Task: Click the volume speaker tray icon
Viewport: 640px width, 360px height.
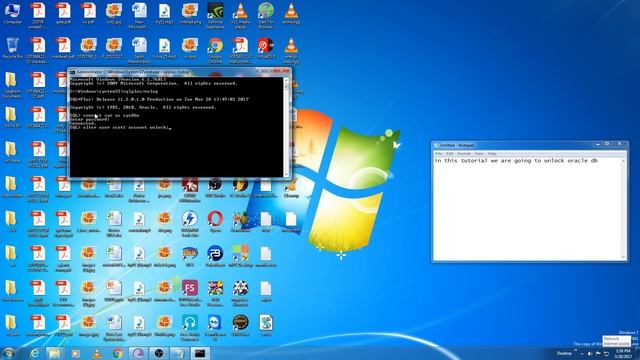Action: [589, 353]
